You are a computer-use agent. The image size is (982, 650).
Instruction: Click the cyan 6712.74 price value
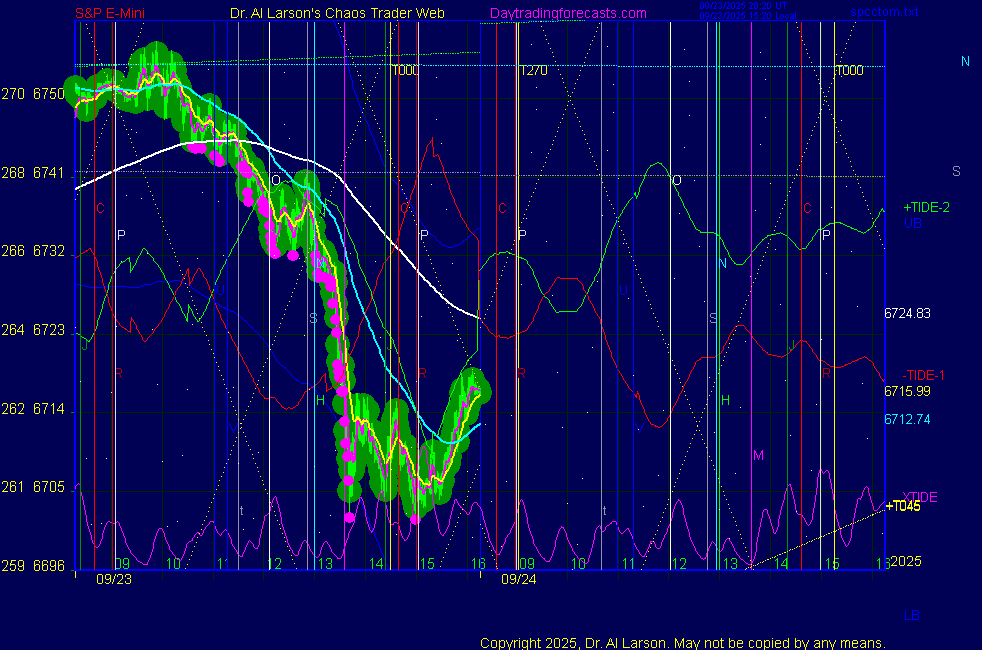tap(907, 419)
